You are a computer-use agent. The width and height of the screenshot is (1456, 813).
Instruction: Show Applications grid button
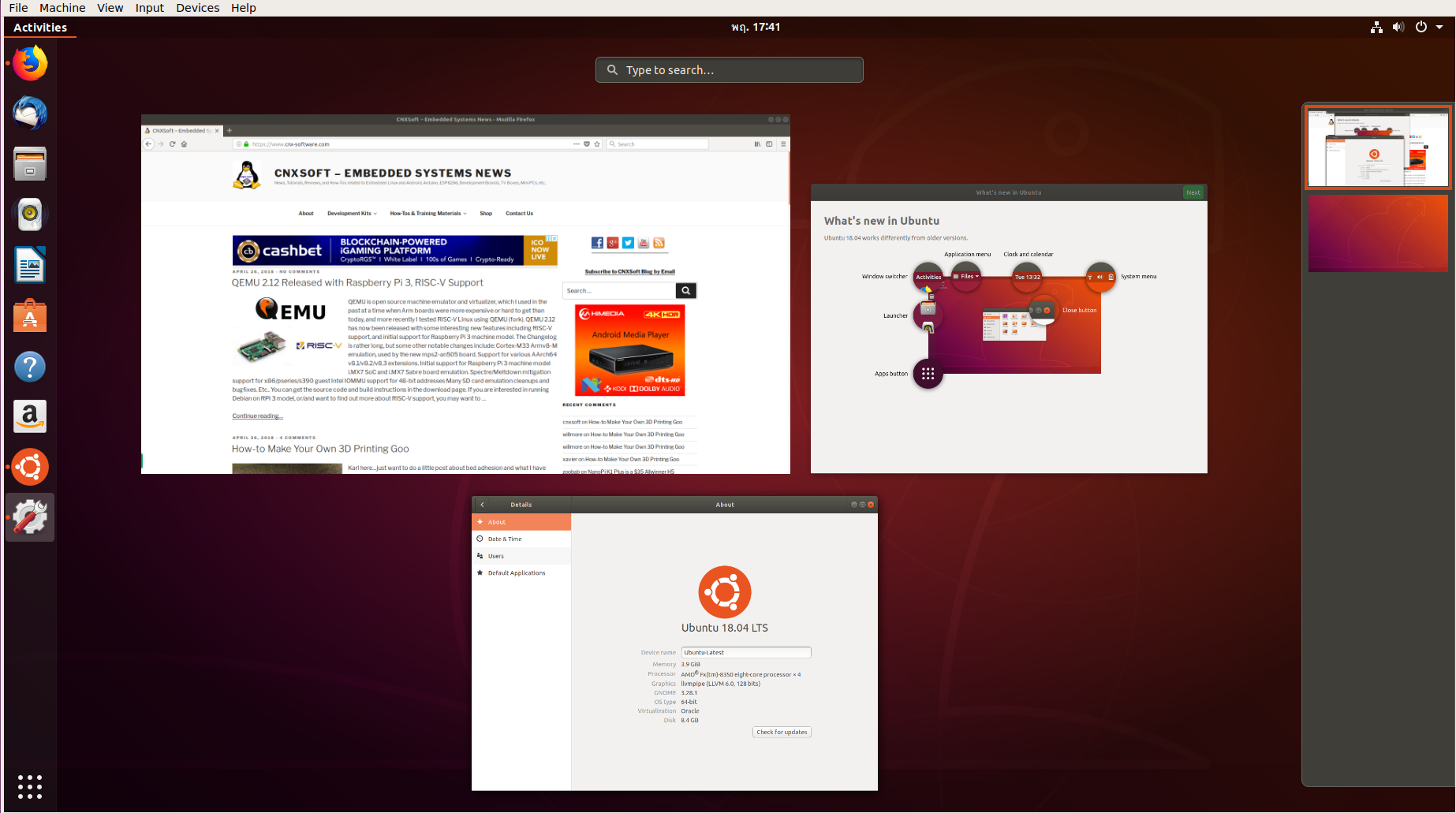pos(30,786)
